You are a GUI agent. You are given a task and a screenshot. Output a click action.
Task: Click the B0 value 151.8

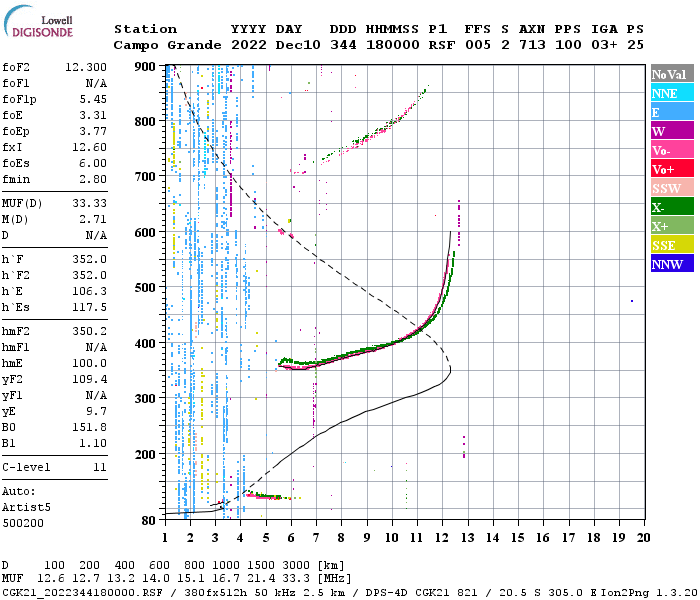pos(90,428)
